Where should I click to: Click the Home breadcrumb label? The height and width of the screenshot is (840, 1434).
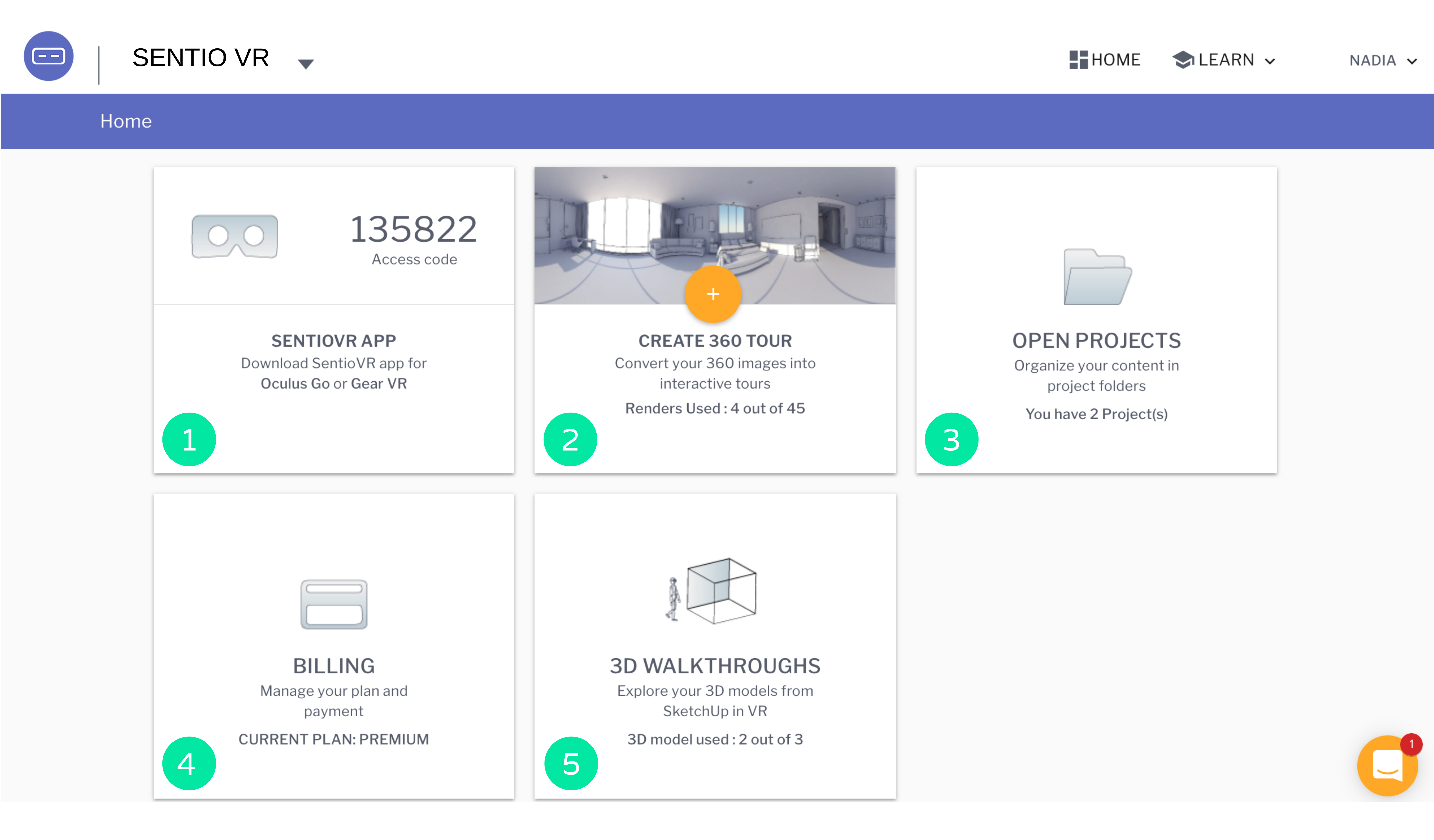[x=126, y=121]
